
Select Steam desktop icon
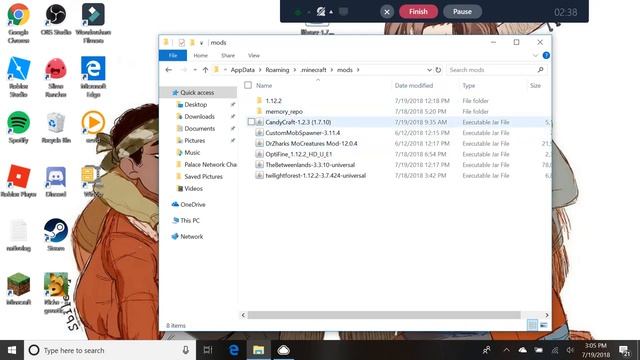tap(56, 235)
